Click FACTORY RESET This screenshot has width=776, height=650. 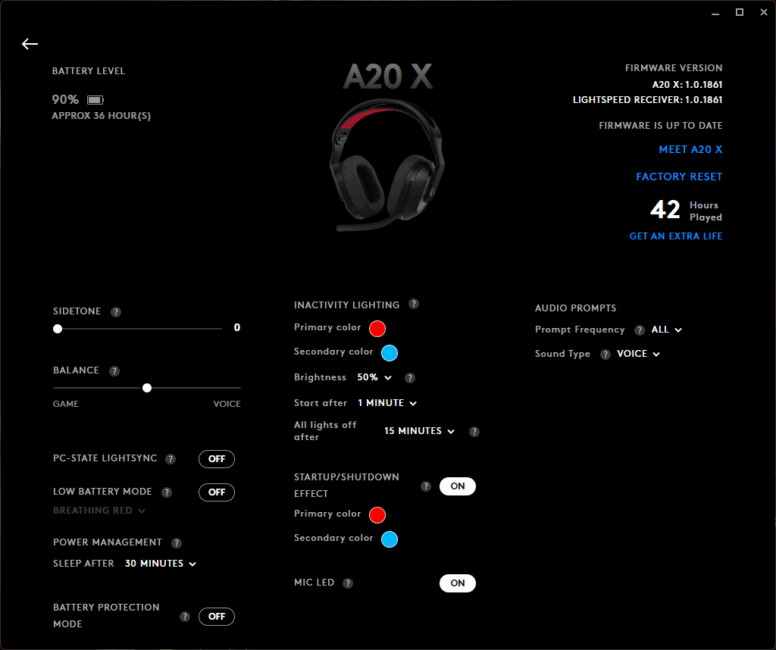click(x=679, y=177)
